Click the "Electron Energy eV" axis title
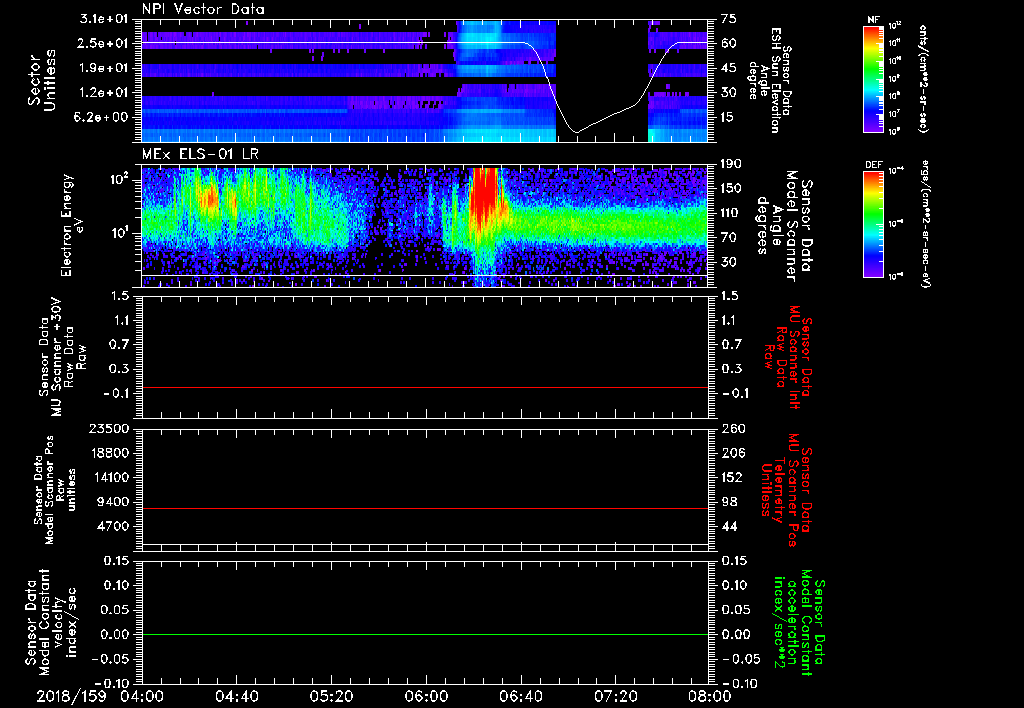The width and height of the screenshot is (1024, 708). click(x=72, y=225)
